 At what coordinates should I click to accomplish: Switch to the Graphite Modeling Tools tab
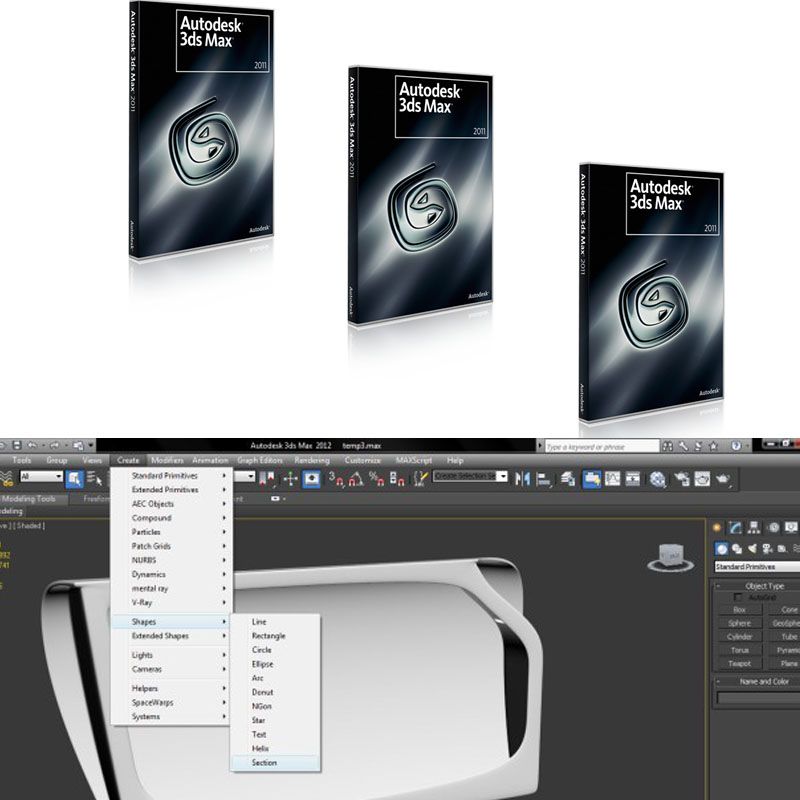click(x=32, y=498)
